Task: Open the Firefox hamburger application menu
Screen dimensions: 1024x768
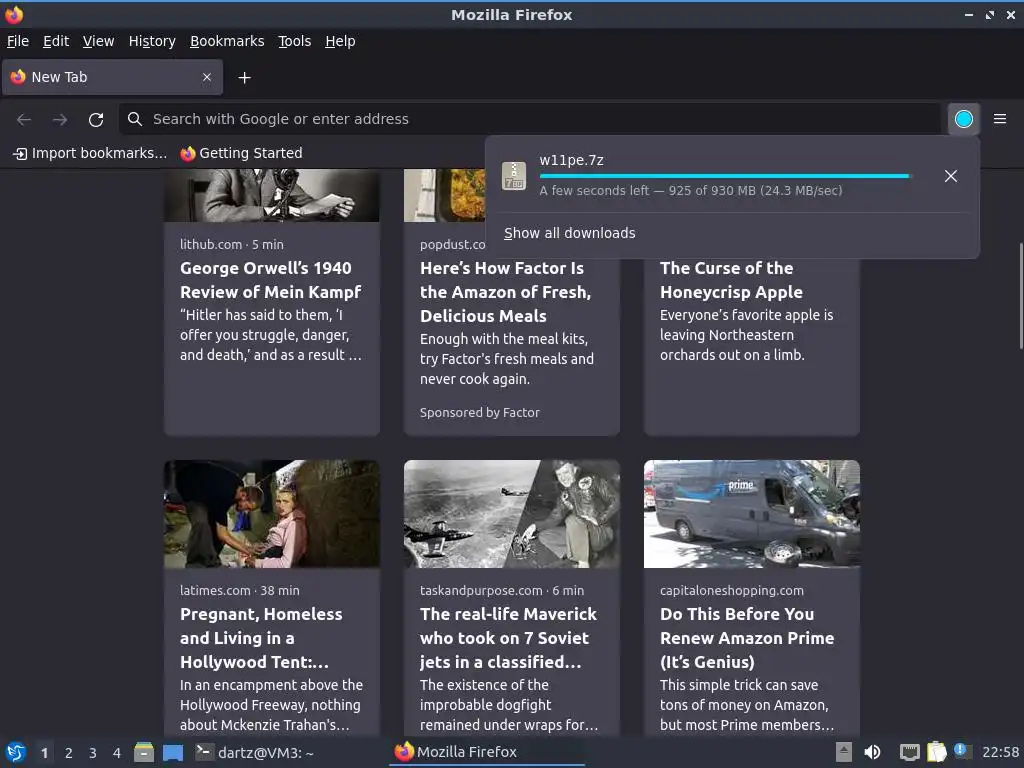Action: pos(999,119)
